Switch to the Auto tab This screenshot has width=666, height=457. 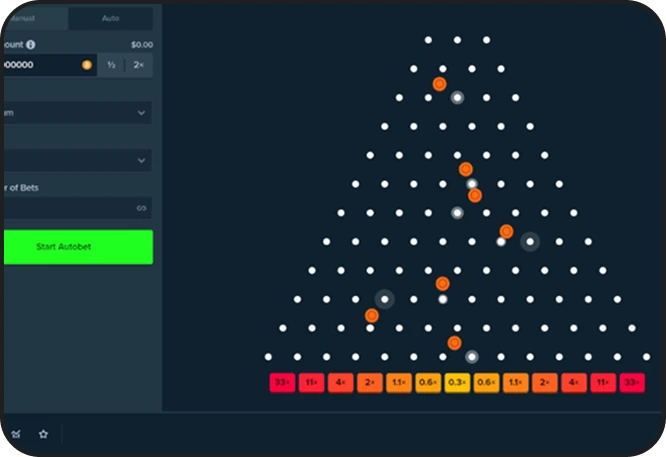(x=110, y=18)
